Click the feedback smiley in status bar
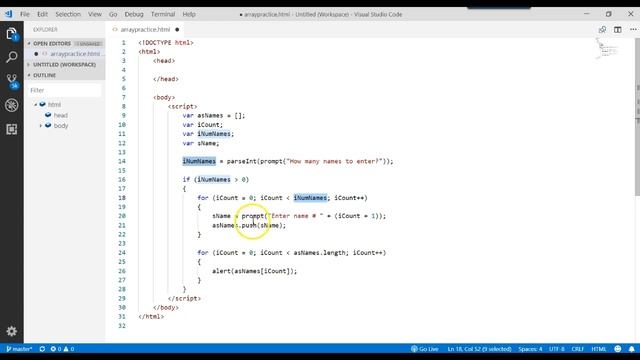 (618, 349)
